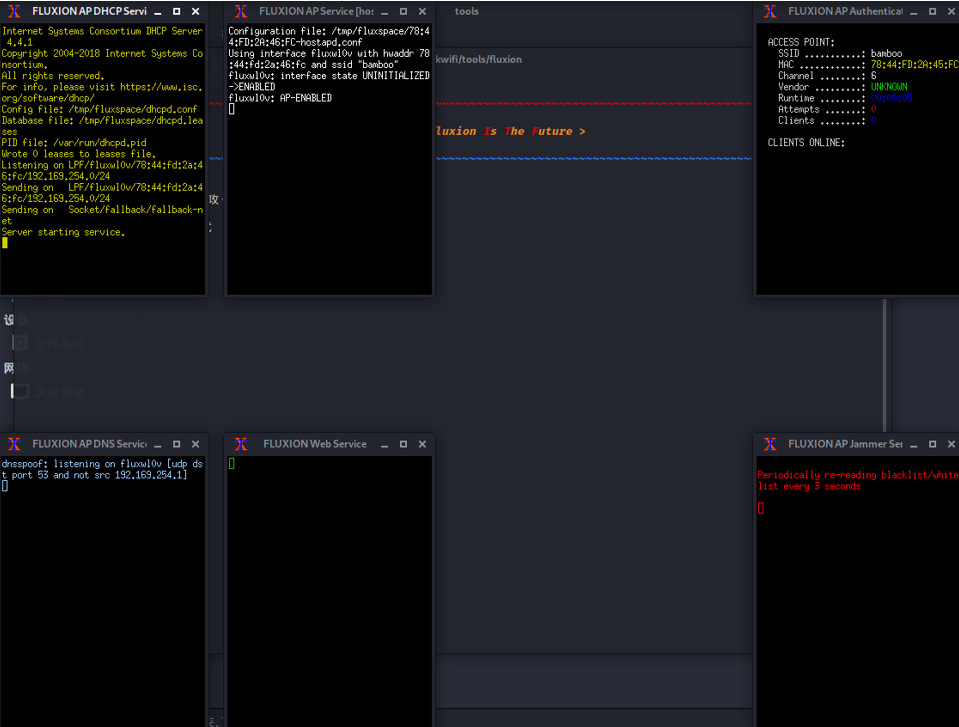The height and width of the screenshot is (727, 959).
Task: Open window menu icon of FLUXION Web Service
Action: (x=241, y=444)
